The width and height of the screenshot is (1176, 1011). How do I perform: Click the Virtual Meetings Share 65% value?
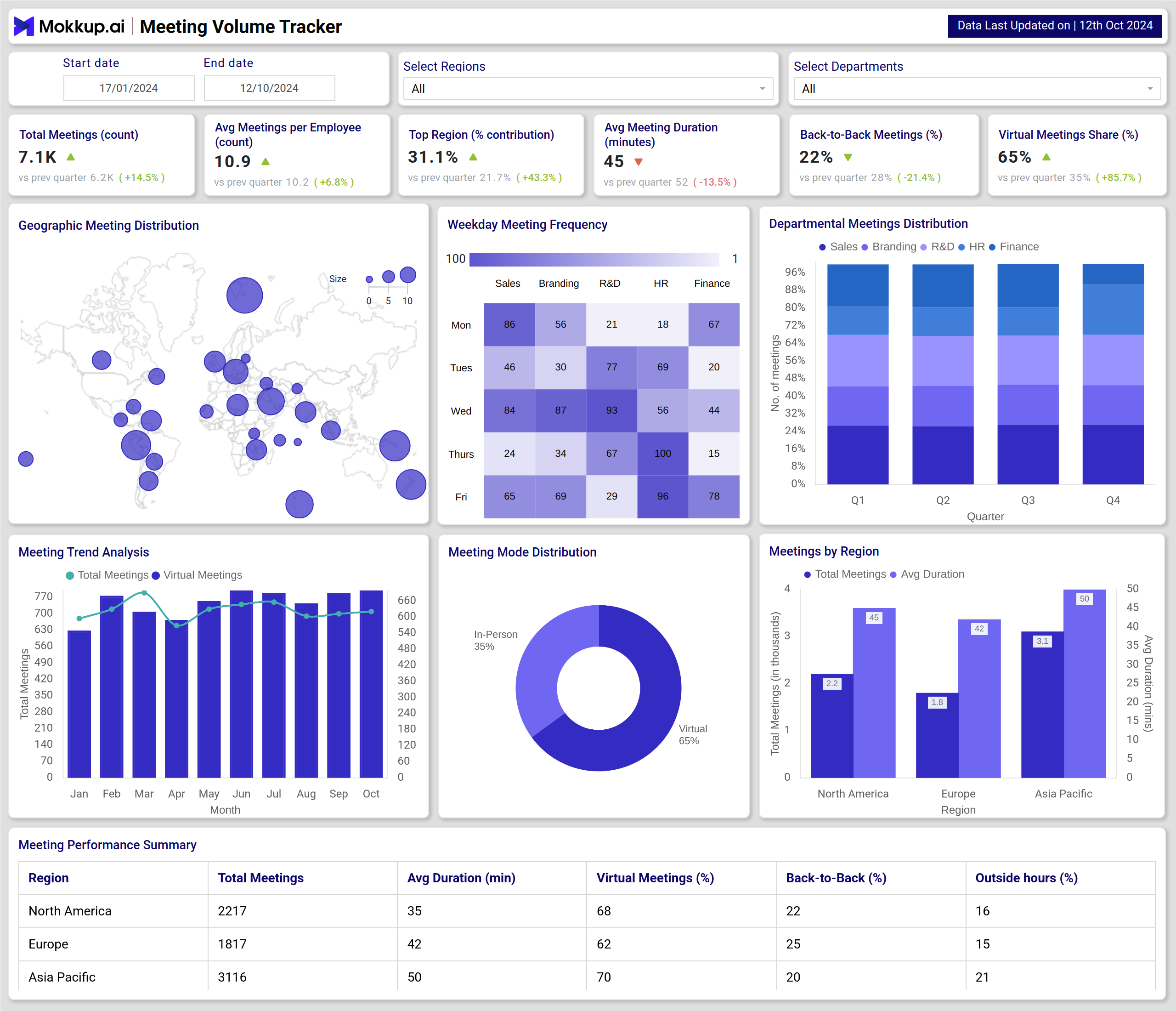click(1014, 157)
